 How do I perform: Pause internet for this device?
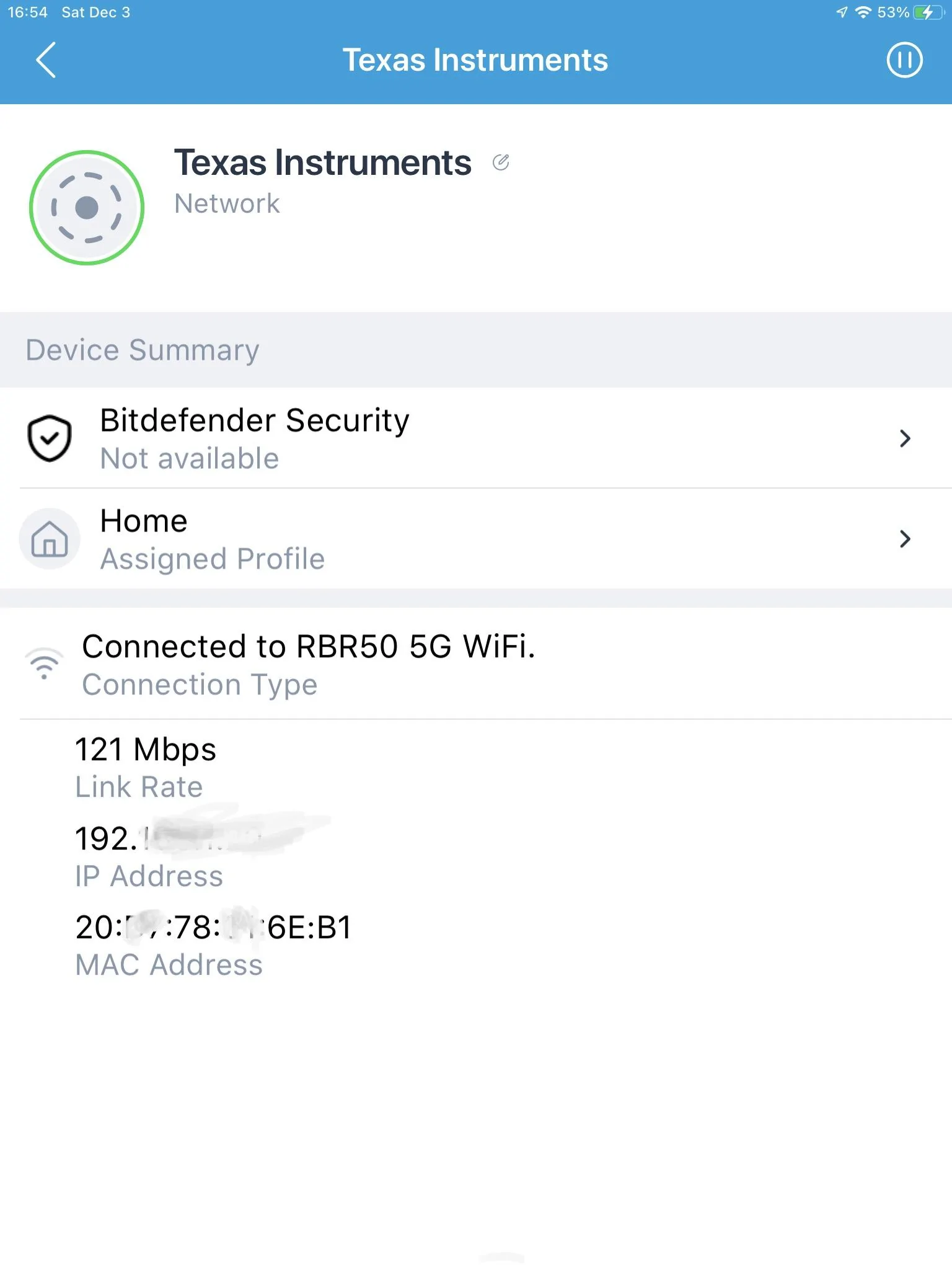(x=904, y=60)
